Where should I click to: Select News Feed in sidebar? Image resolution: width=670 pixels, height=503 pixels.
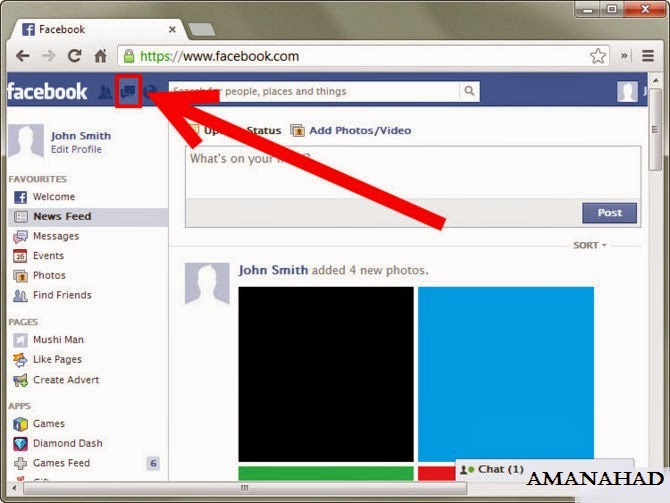[88, 217]
